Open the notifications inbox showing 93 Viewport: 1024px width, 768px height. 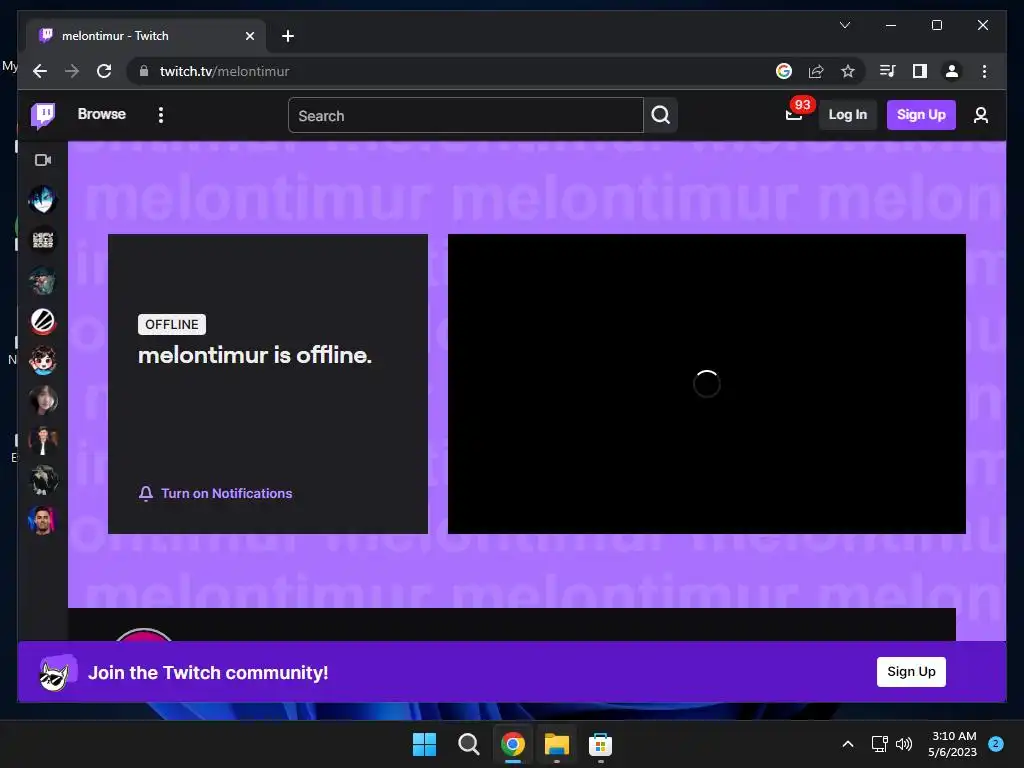(795, 114)
